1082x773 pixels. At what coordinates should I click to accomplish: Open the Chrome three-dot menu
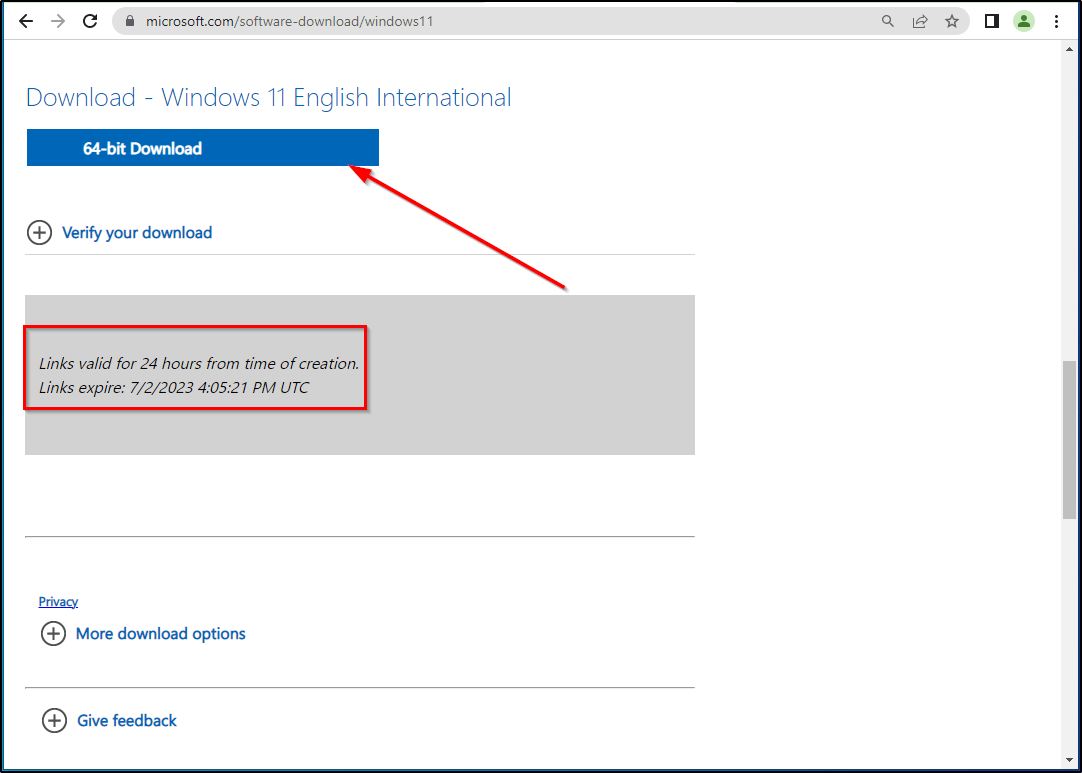coord(1056,21)
